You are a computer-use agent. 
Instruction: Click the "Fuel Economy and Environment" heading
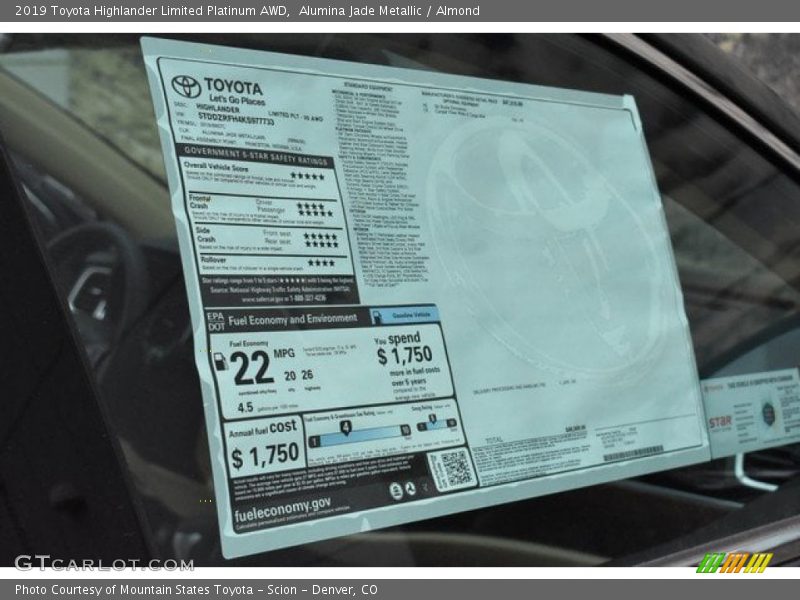tap(292, 320)
